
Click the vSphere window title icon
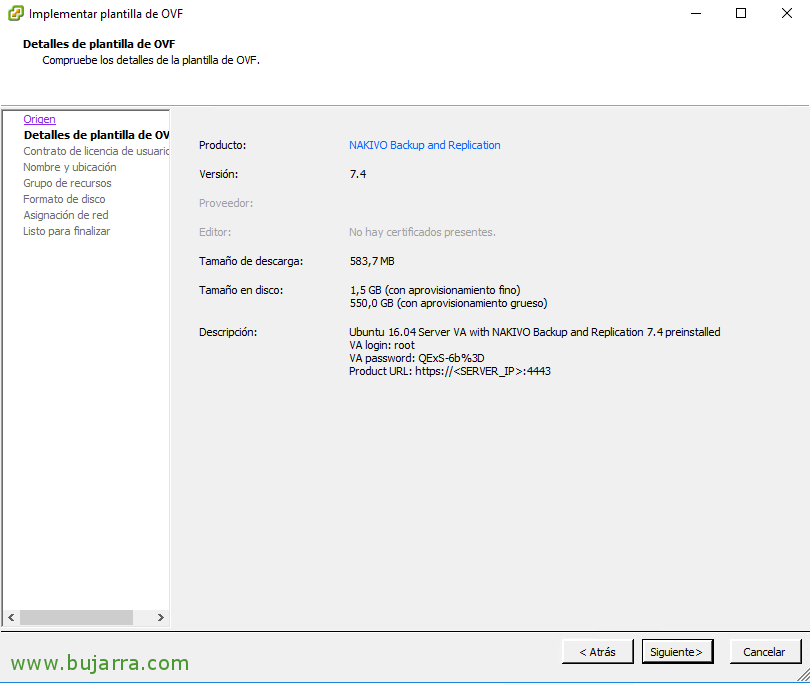click(15, 13)
